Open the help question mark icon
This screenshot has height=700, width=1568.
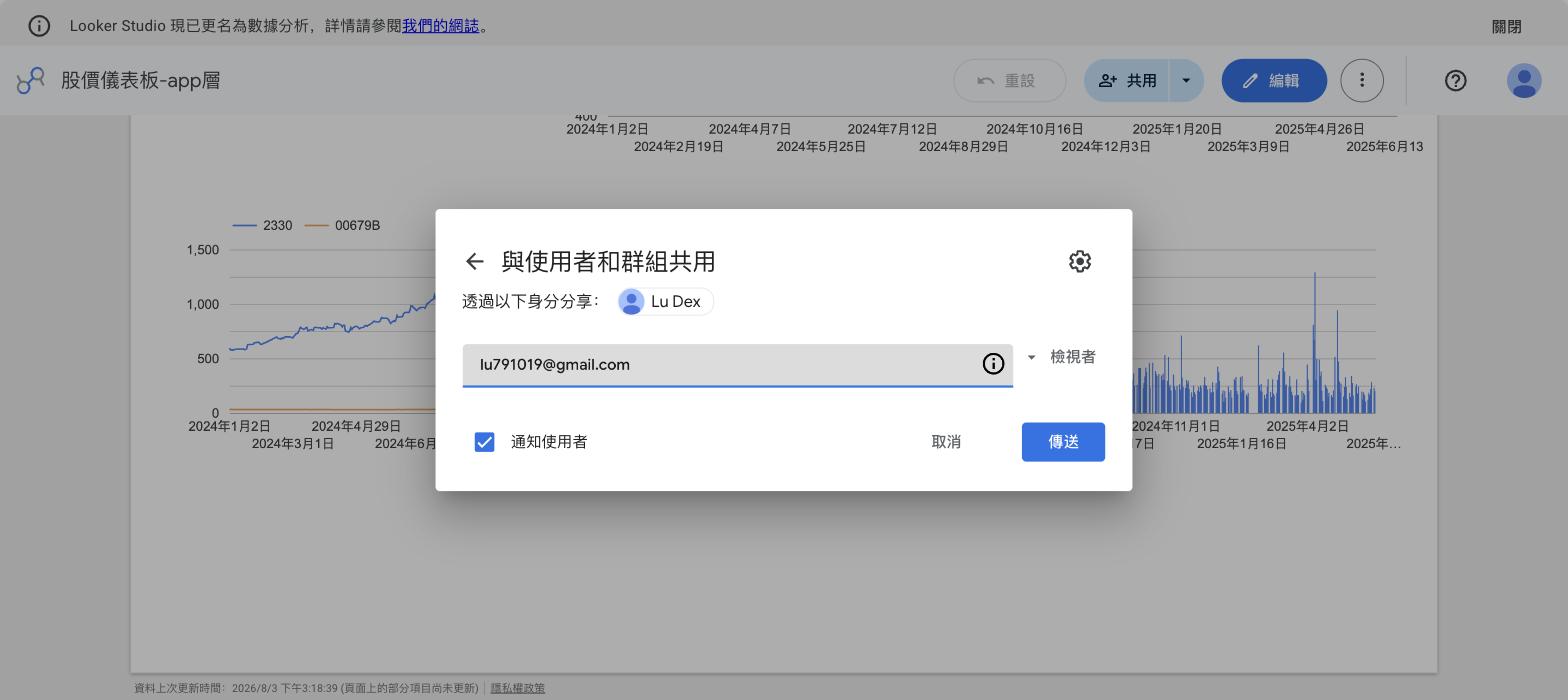pos(1456,81)
